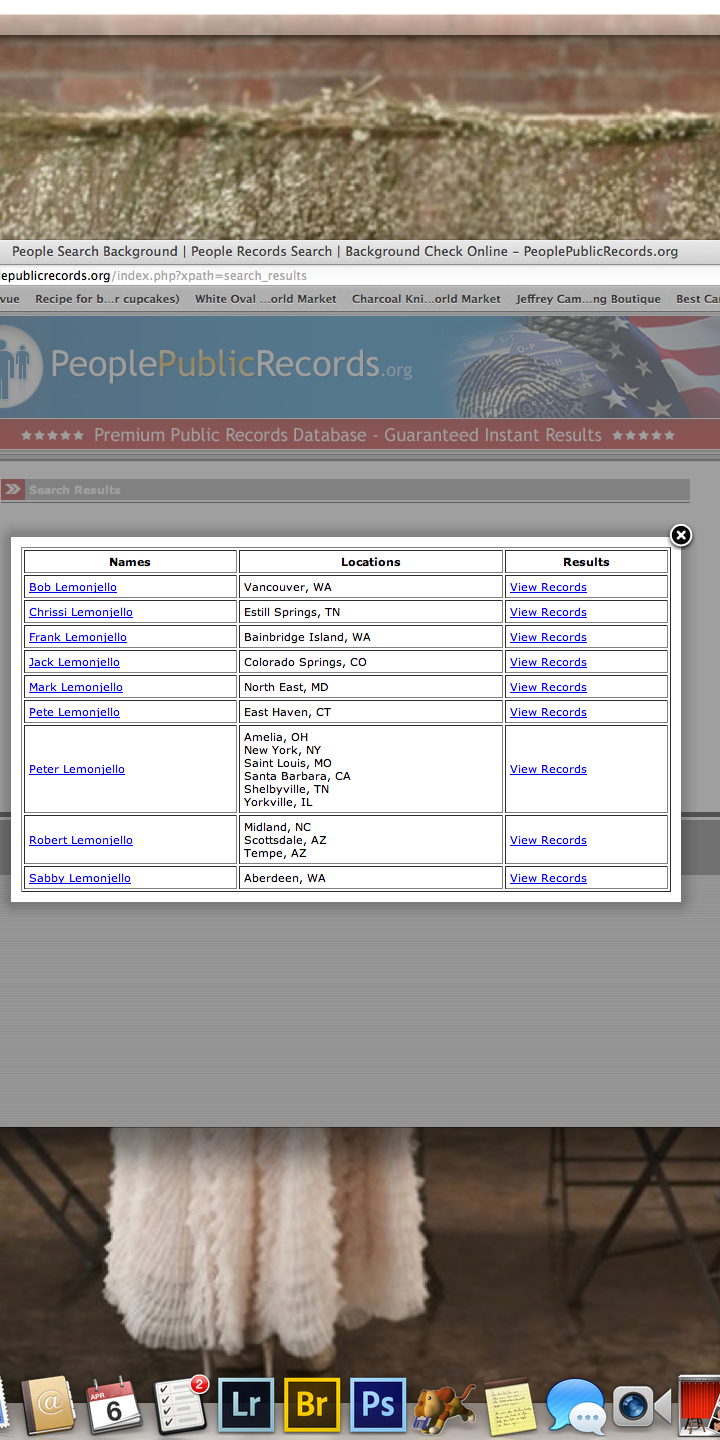Open 'Recipe for b...r cupcakes)' bookmark
The image size is (720, 1440).
click(107, 299)
